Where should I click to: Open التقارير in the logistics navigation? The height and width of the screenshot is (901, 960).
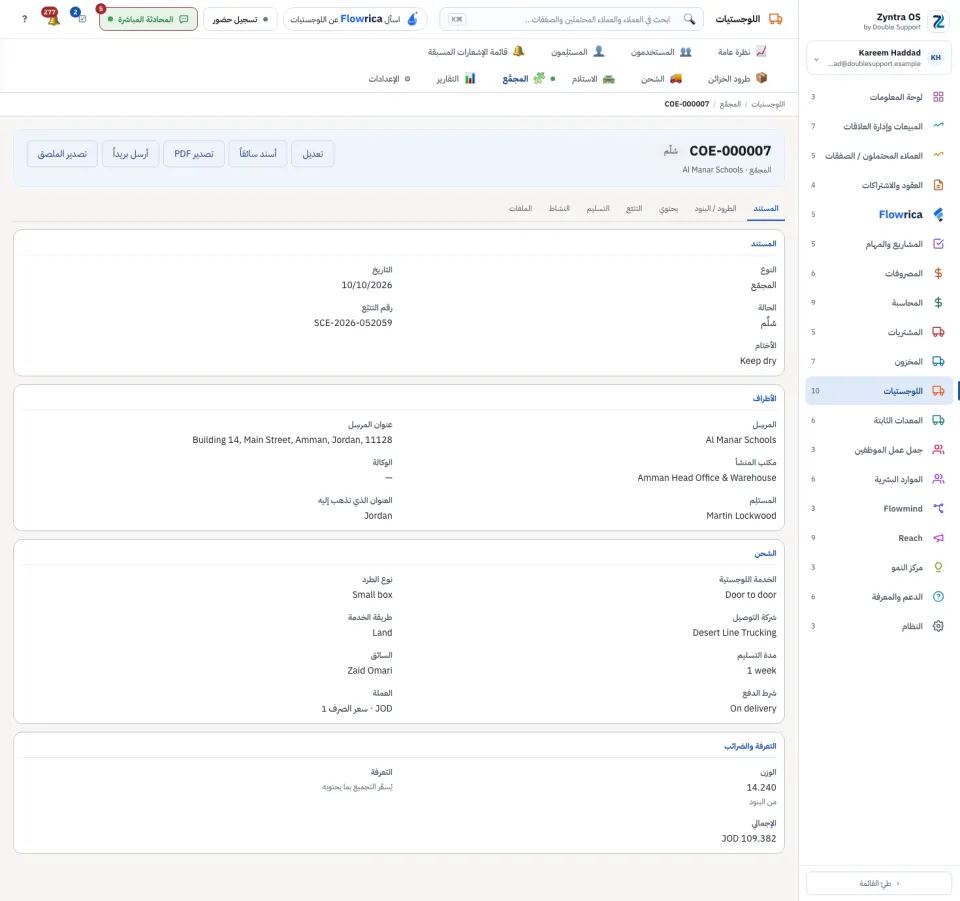456,79
